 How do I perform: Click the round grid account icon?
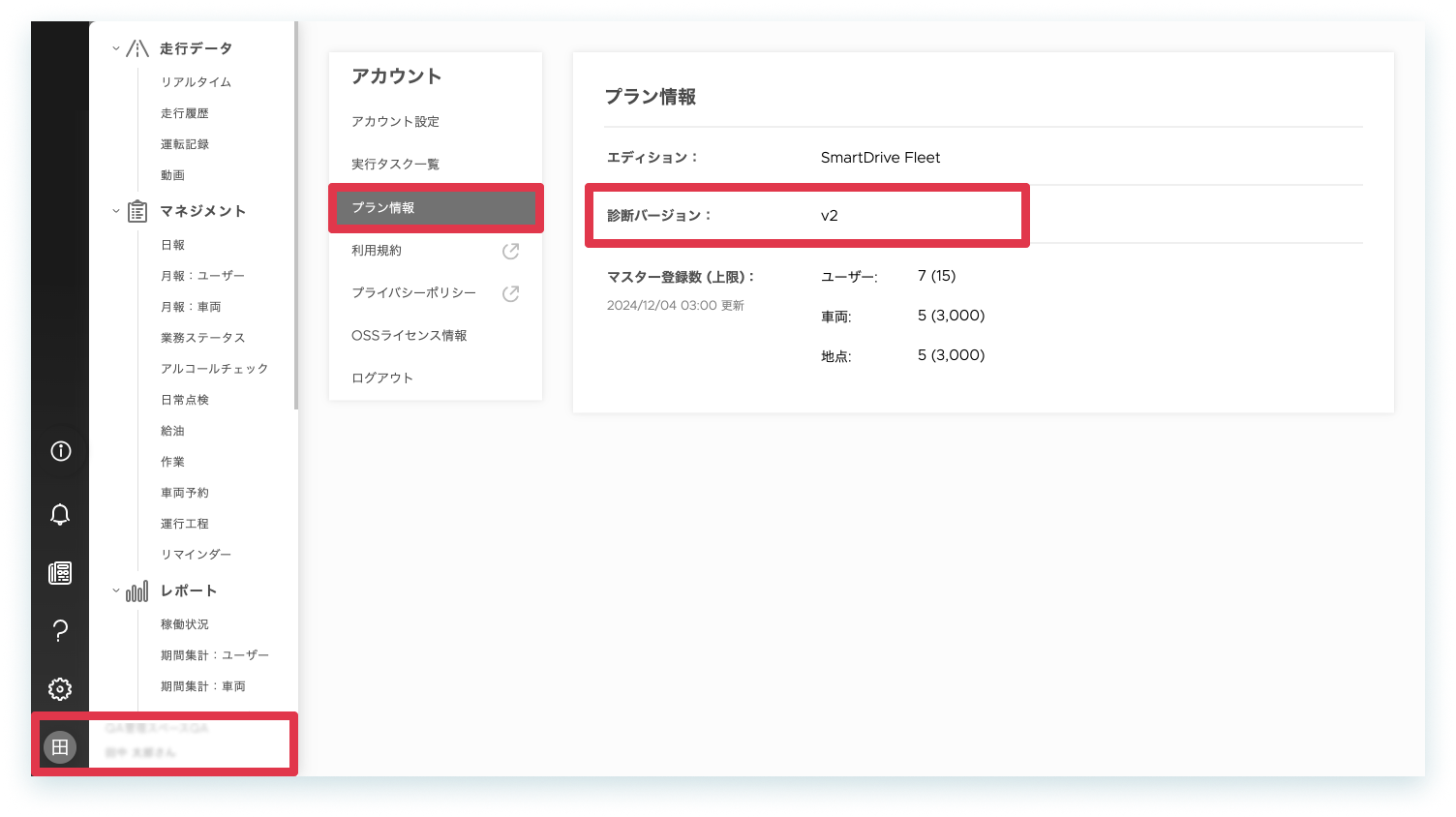[60, 747]
